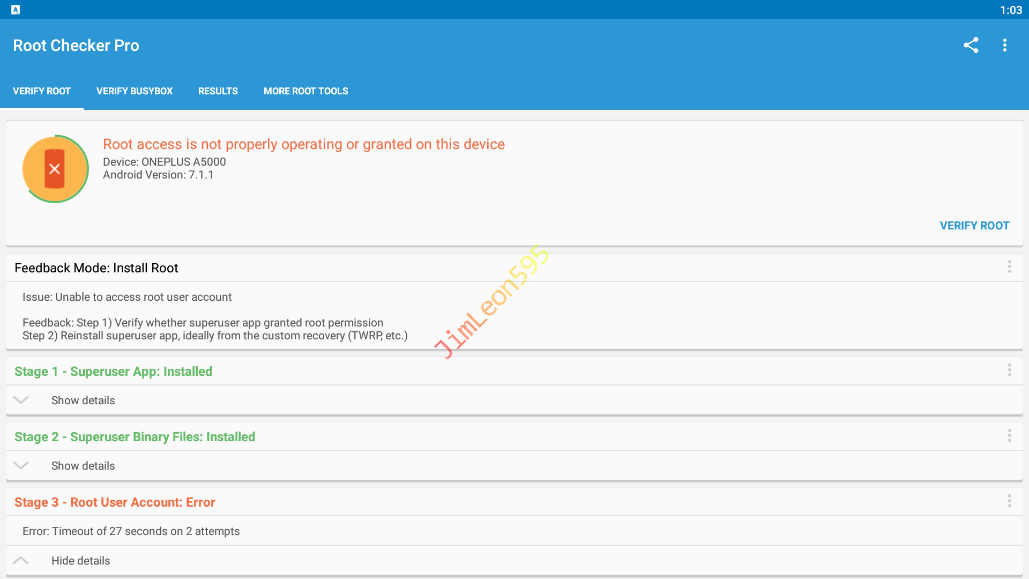Click Show details under Stage 1
Image resolution: width=1029 pixels, height=579 pixels.
[83, 400]
